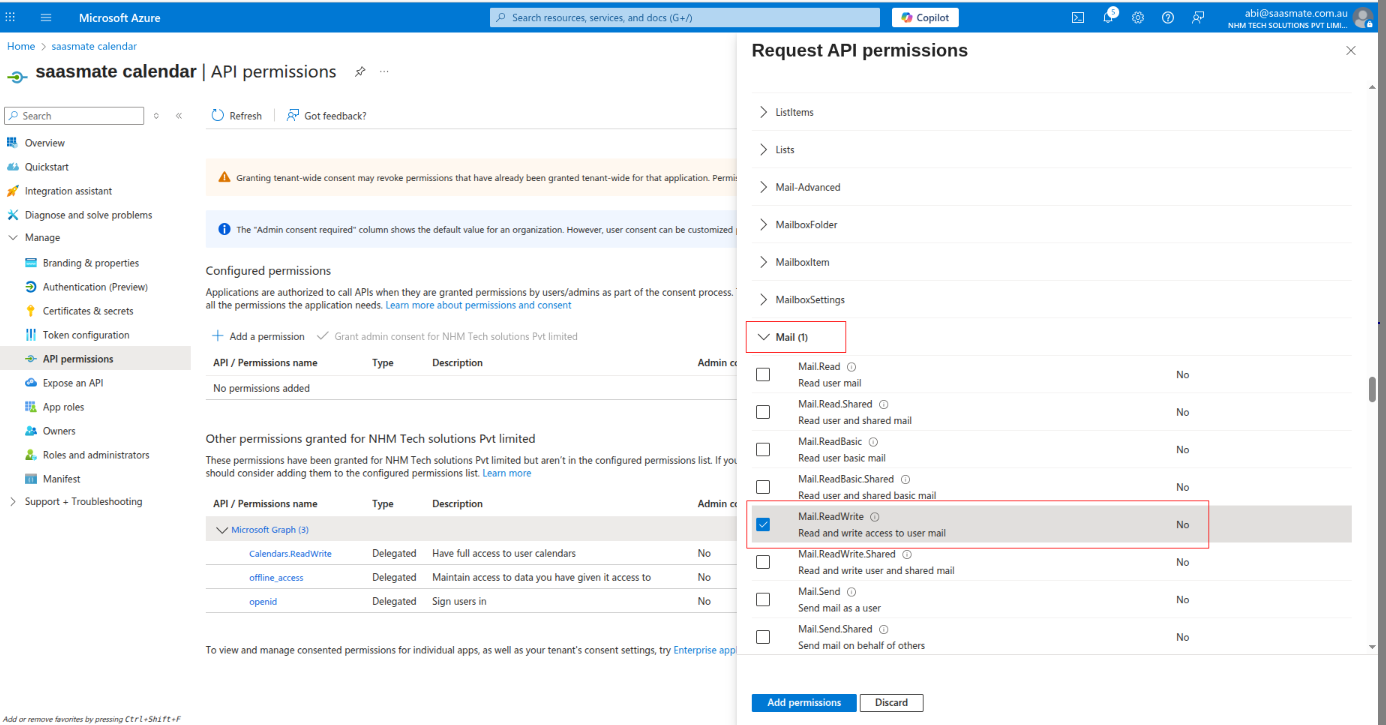The height and width of the screenshot is (725, 1386).
Task: Click the Add permissions button
Action: (x=803, y=703)
